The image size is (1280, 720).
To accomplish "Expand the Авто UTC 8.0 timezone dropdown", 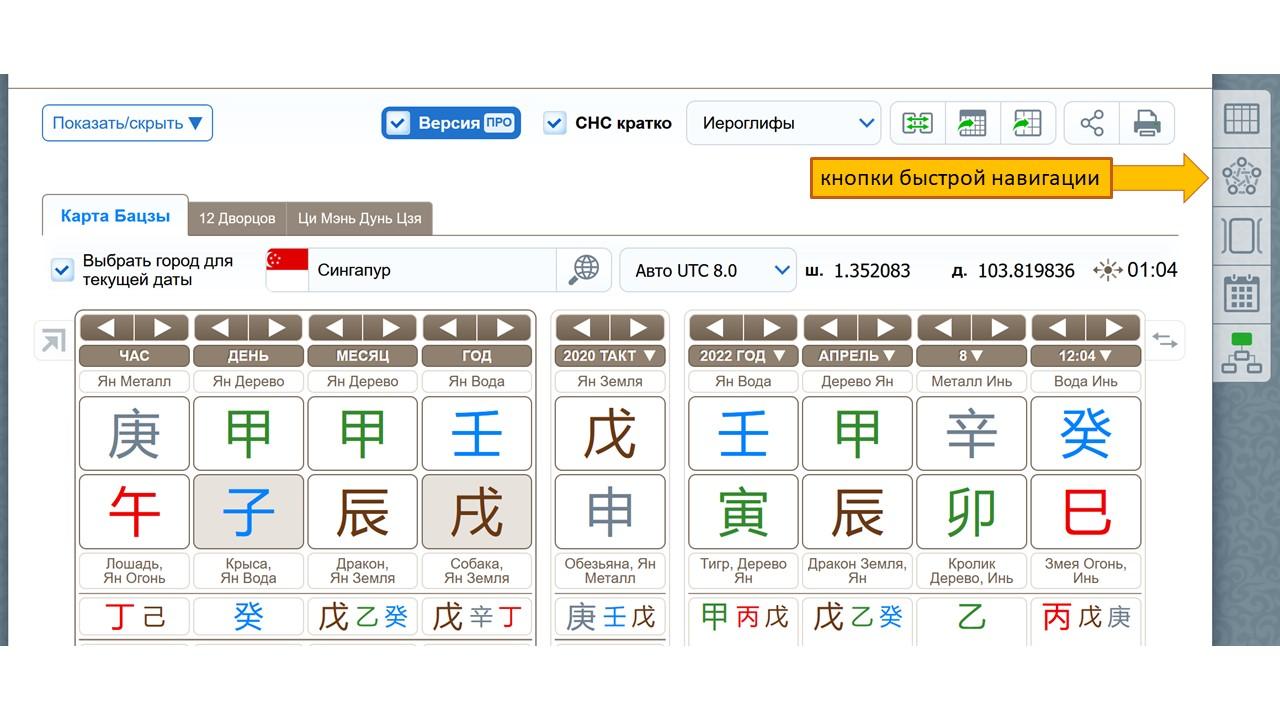I will [708, 270].
